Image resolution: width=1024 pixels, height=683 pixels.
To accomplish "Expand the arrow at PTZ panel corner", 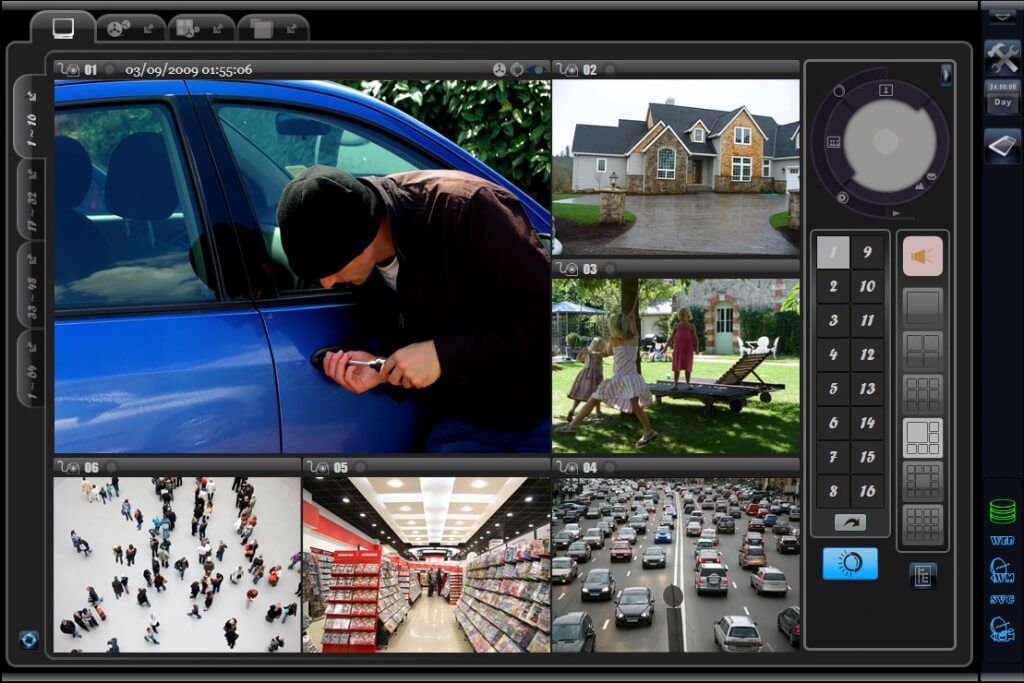I will point(945,74).
